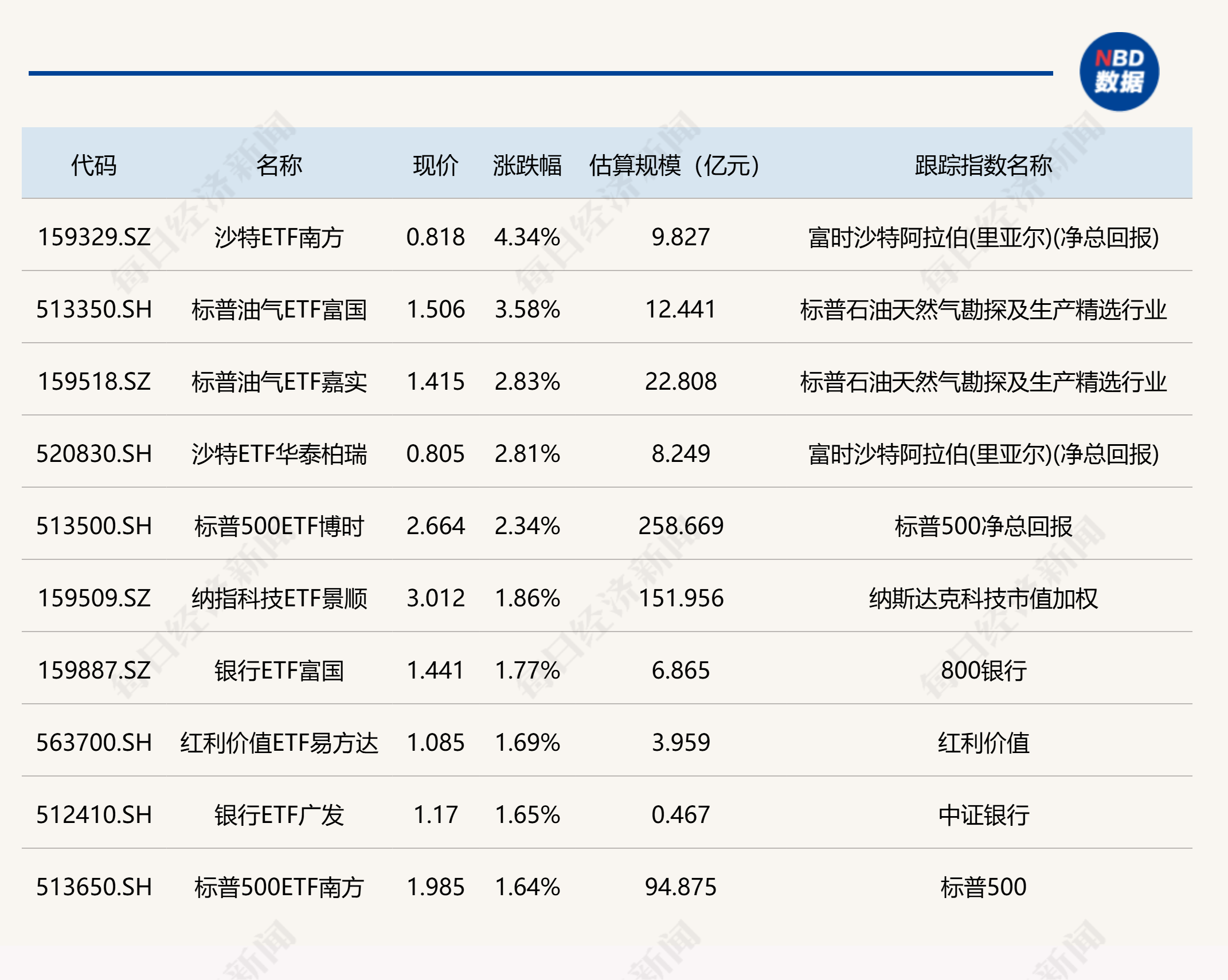The width and height of the screenshot is (1228, 980).
Task: Click the name 银行ETF广发
Action: (x=279, y=815)
